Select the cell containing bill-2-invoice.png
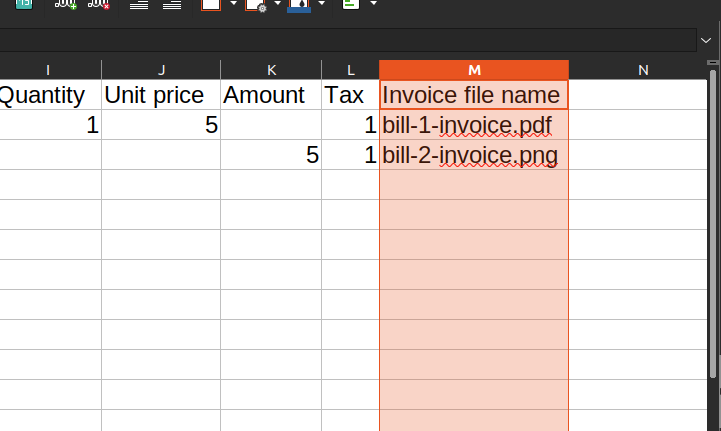Viewport: 721px width, 431px height. [x=474, y=155]
